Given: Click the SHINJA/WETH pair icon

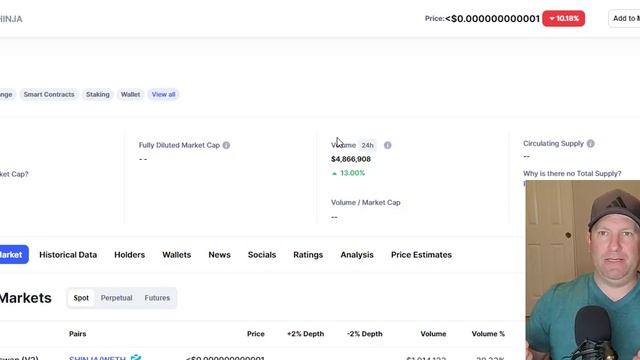Looking at the screenshot, I should pos(136,358).
